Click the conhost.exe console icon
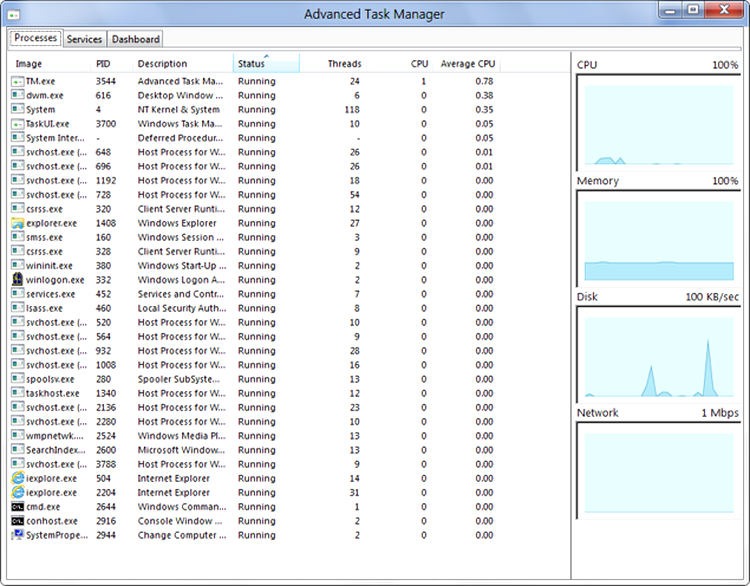 pyautogui.click(x=18, y=520)
